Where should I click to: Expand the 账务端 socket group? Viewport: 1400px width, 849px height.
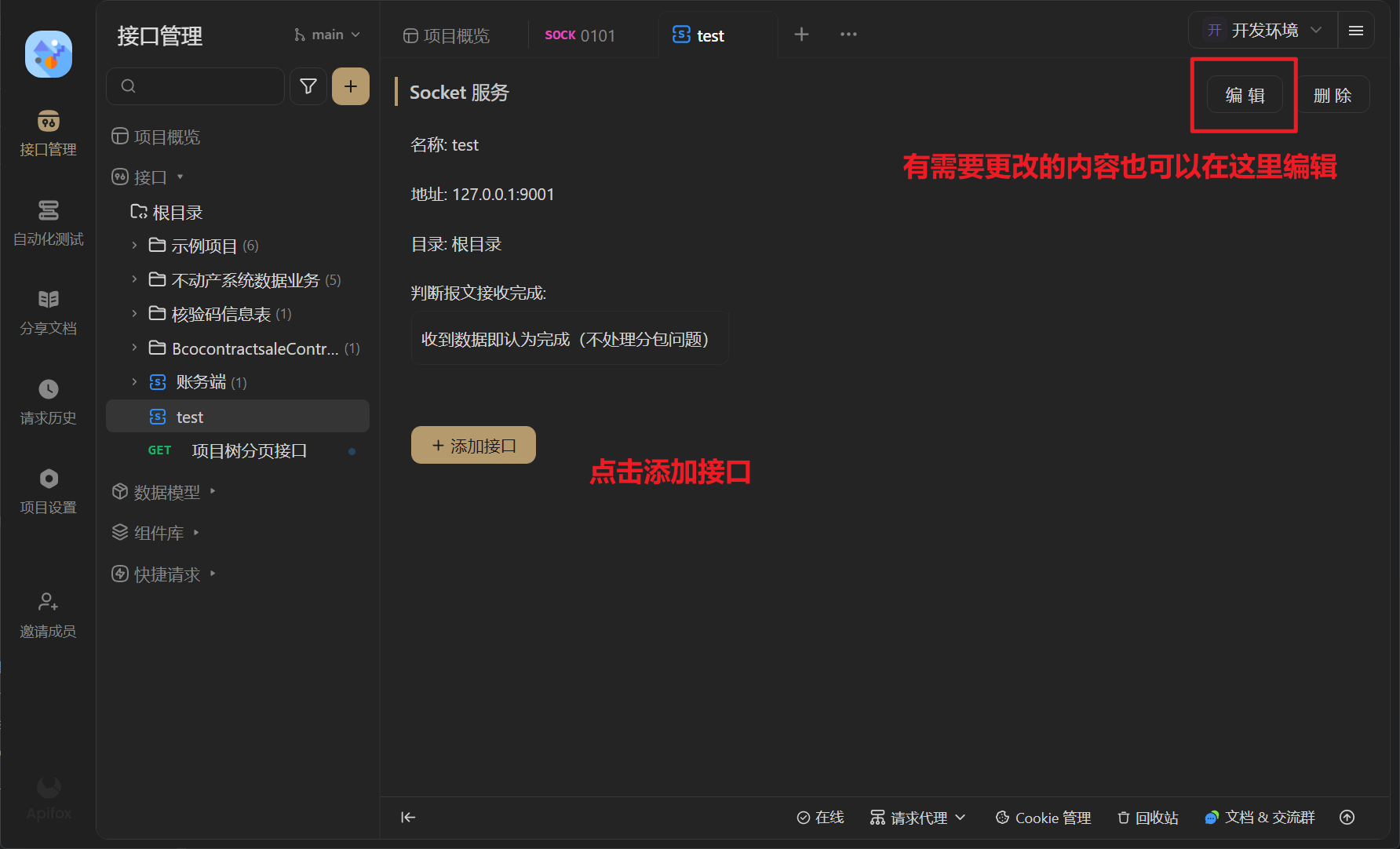point(134,382)
